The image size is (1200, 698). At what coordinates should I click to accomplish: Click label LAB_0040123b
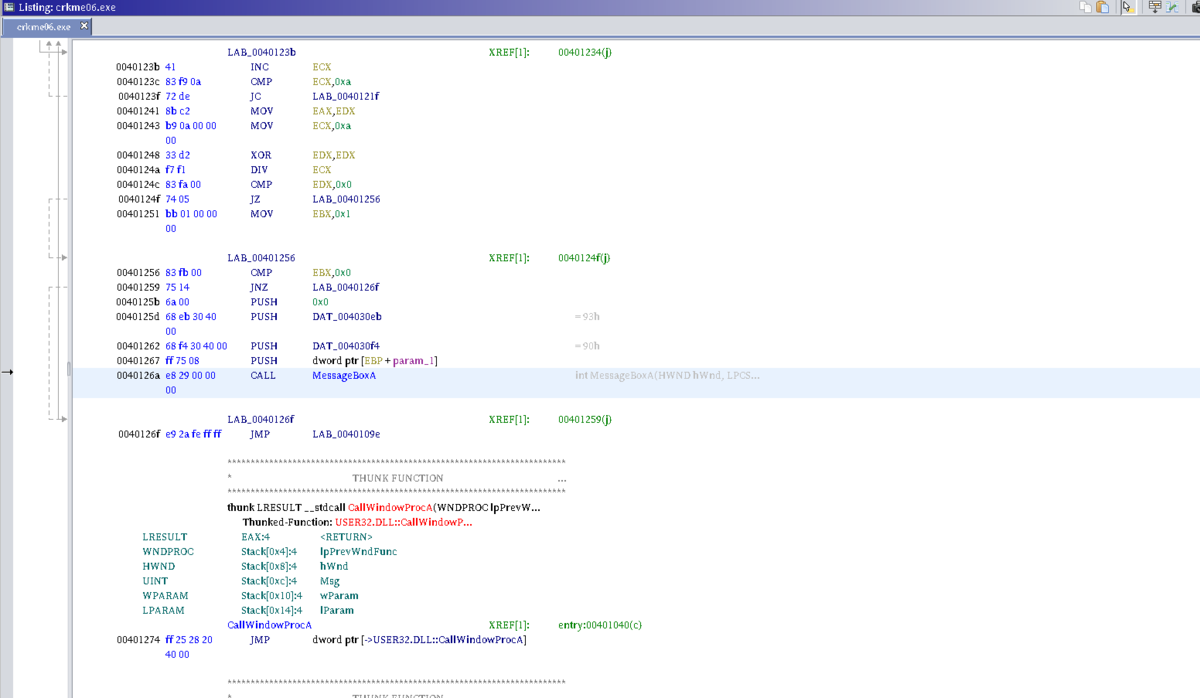(x=261, y=52)
